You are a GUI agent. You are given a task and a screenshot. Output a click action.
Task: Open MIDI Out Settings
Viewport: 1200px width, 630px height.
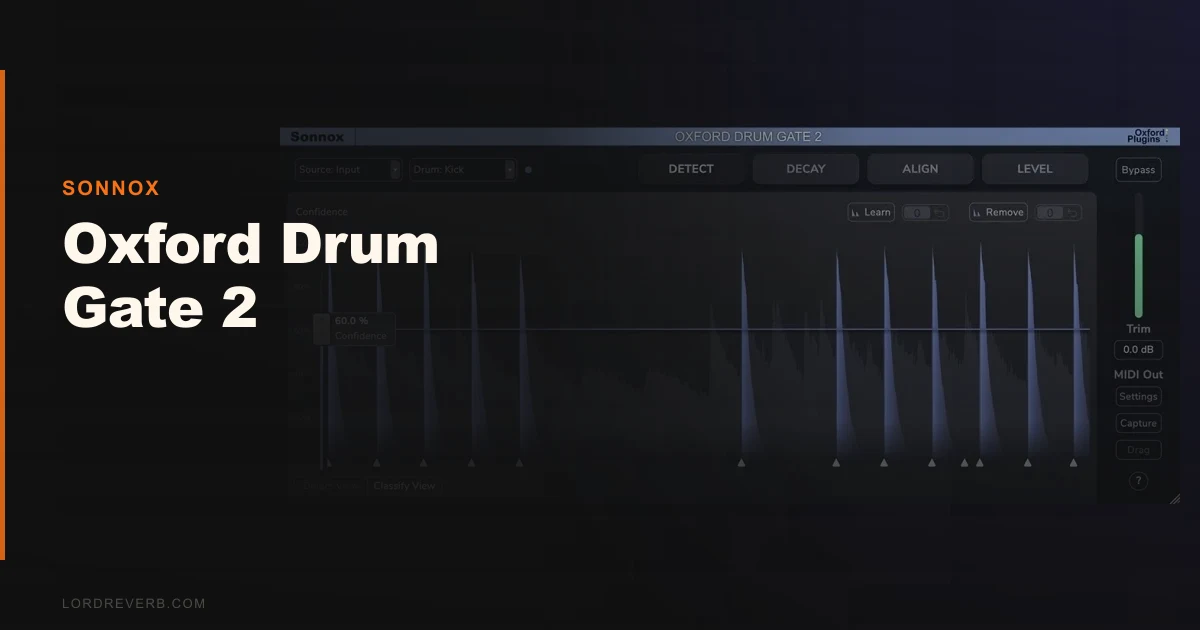1138,397
